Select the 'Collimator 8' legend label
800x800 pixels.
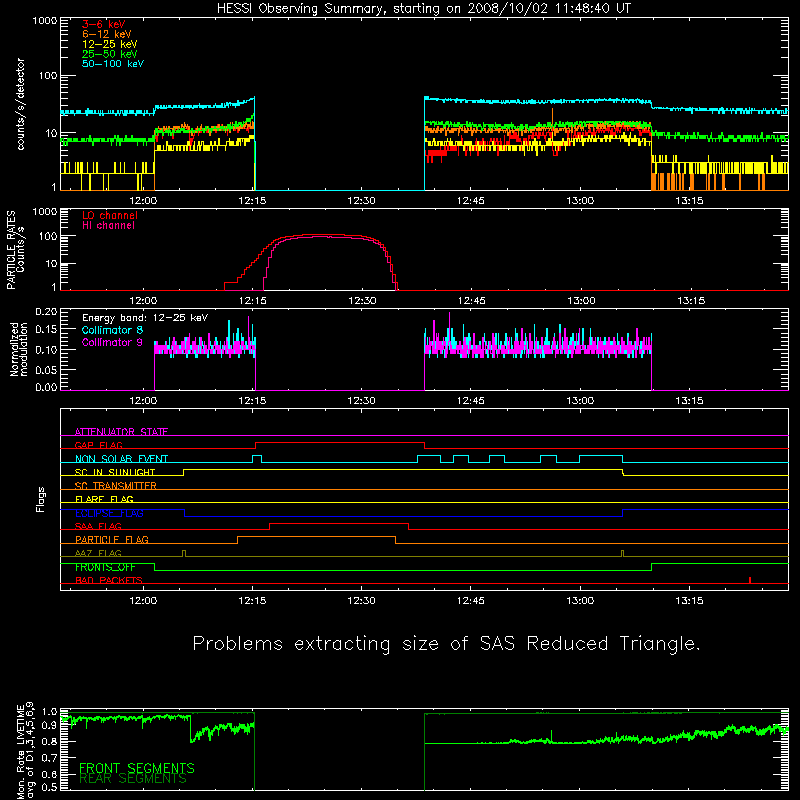[x=112, y=330]
